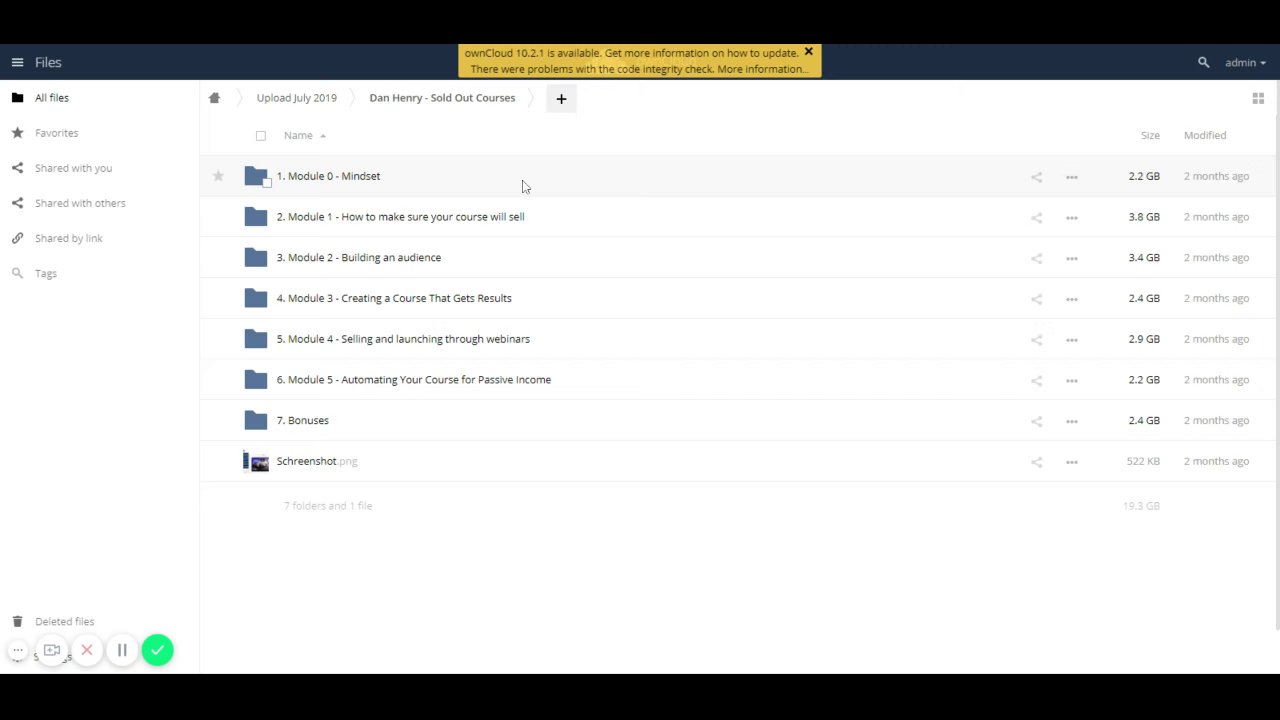Share the Module 1 folder
This screenshot has width=1280, height=720.
click(1036, 217)
